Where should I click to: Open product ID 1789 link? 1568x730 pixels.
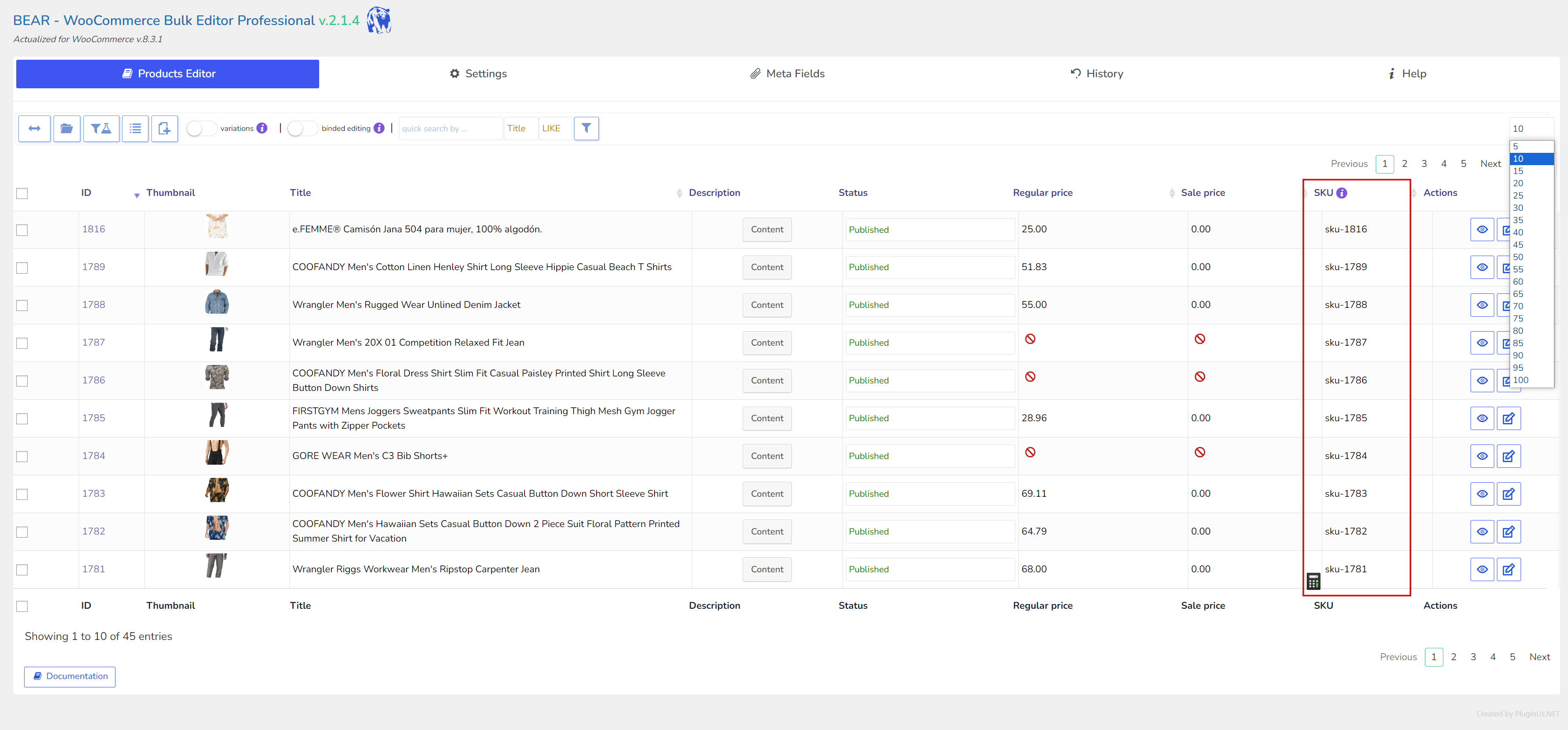tap(94, 267)
